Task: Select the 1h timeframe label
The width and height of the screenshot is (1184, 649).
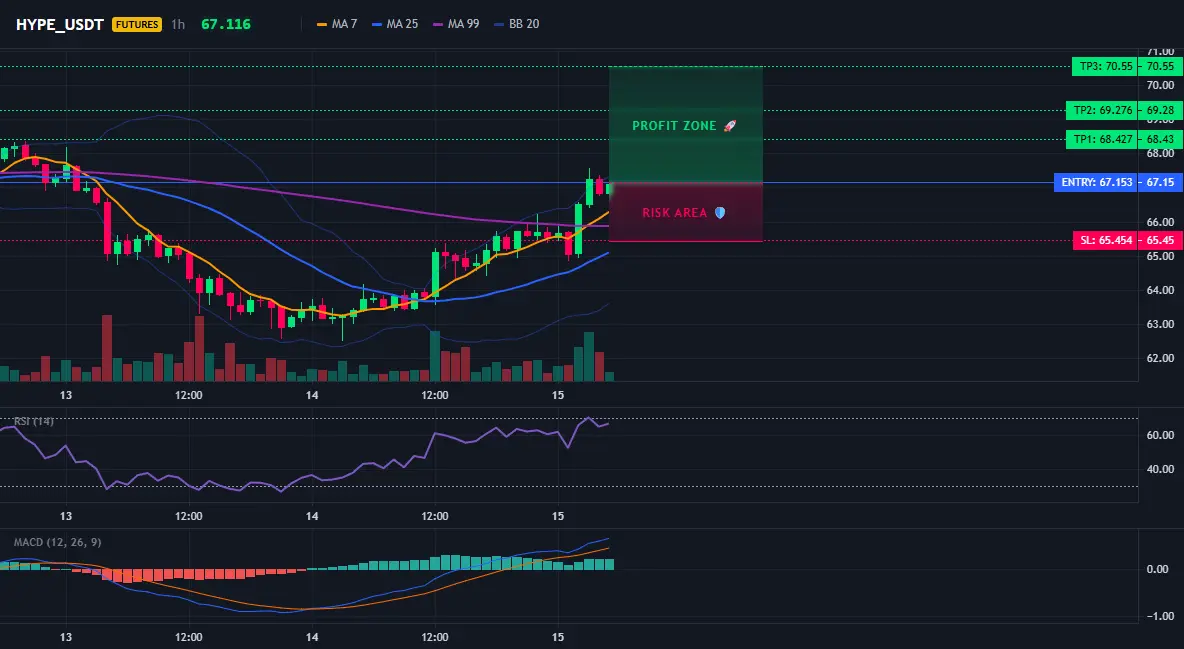Action: coord(178,24)
